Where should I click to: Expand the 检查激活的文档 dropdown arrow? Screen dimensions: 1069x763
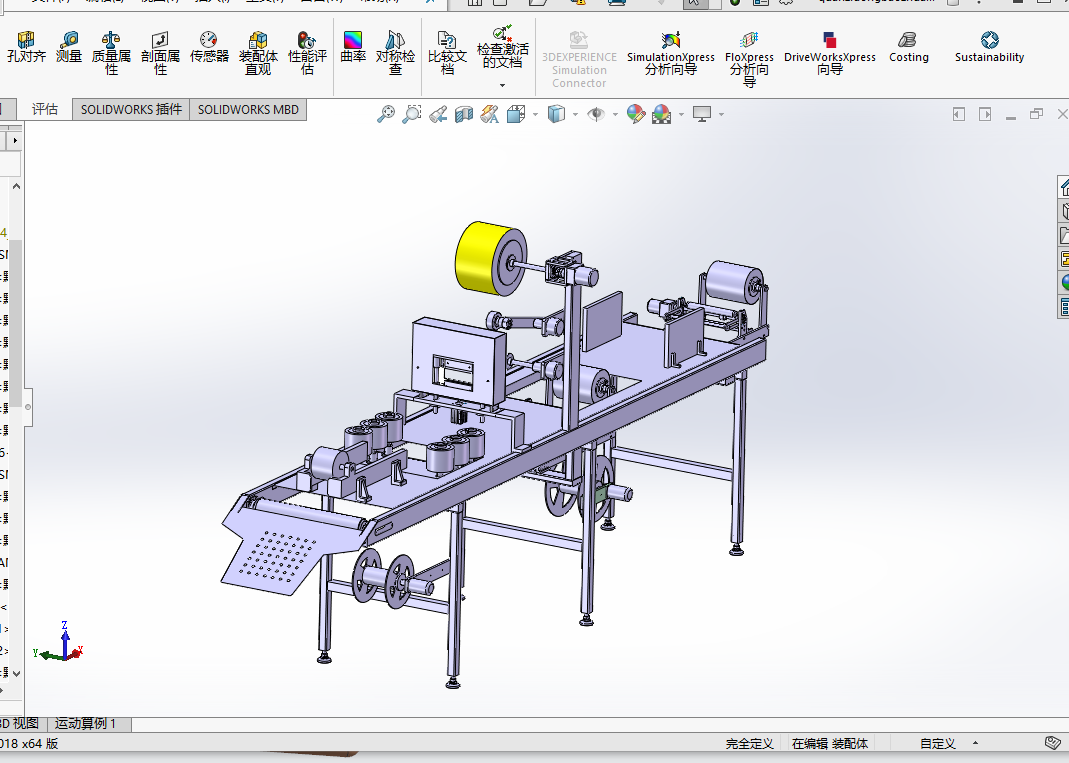(502, 85)
